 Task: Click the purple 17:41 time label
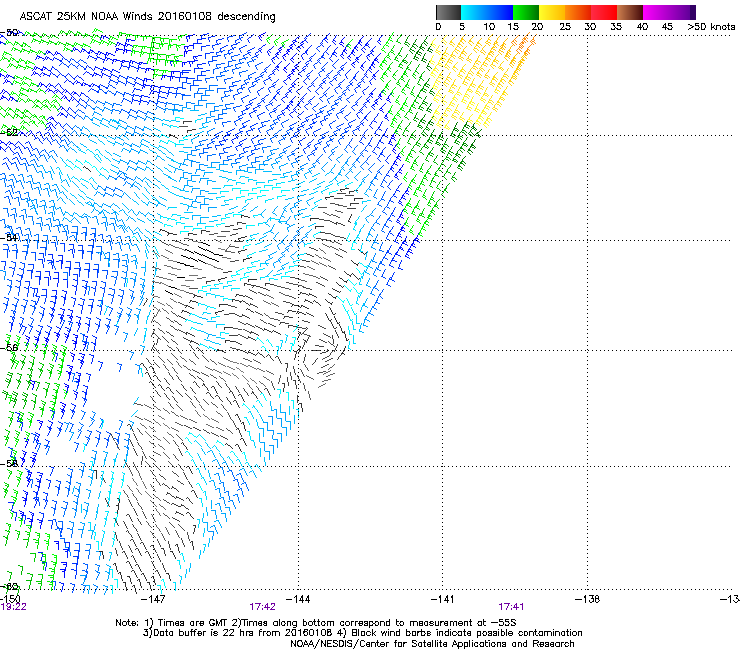(511, 607)
